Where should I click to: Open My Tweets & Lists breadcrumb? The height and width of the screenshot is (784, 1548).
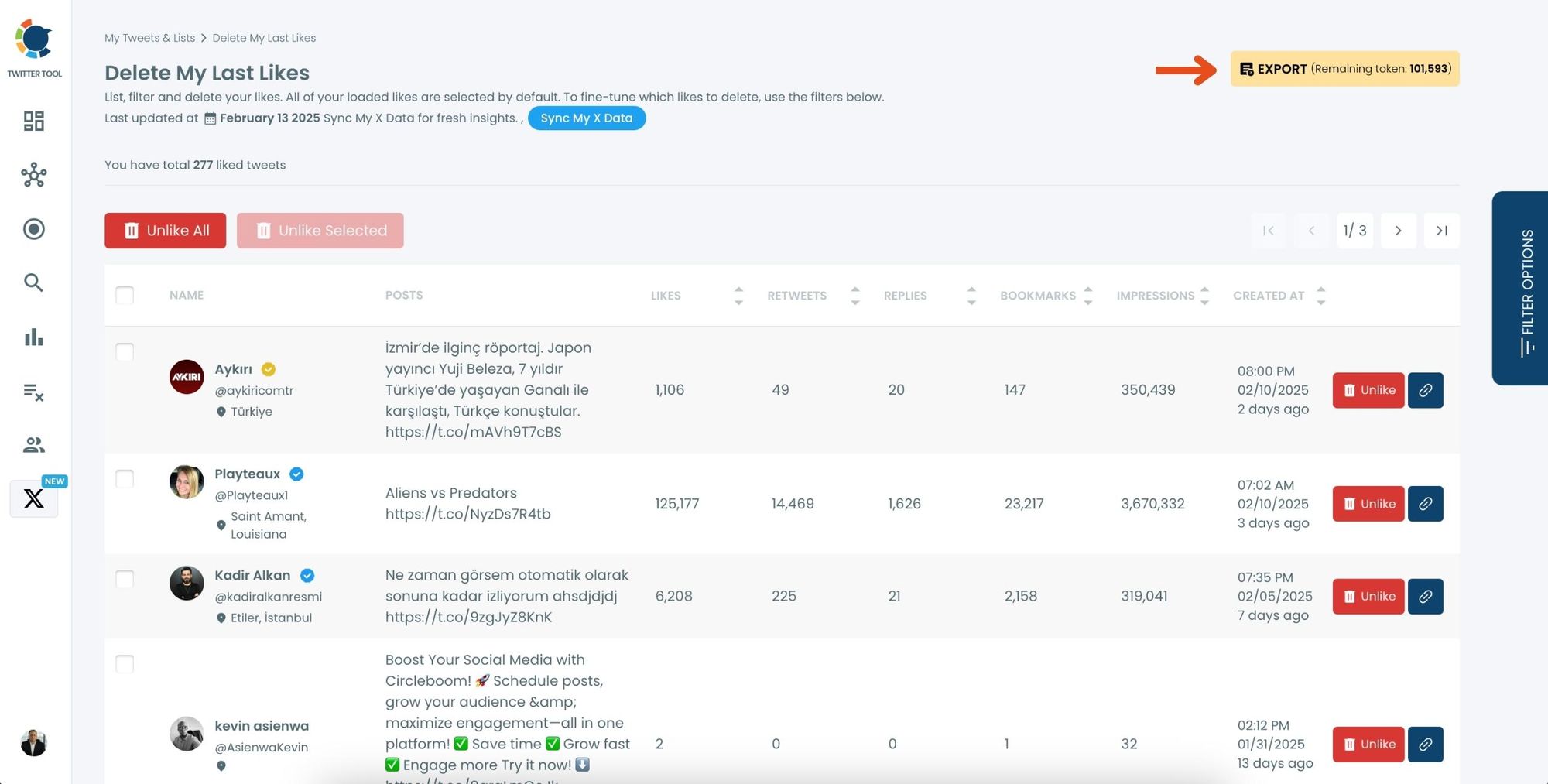pos(150,38)
